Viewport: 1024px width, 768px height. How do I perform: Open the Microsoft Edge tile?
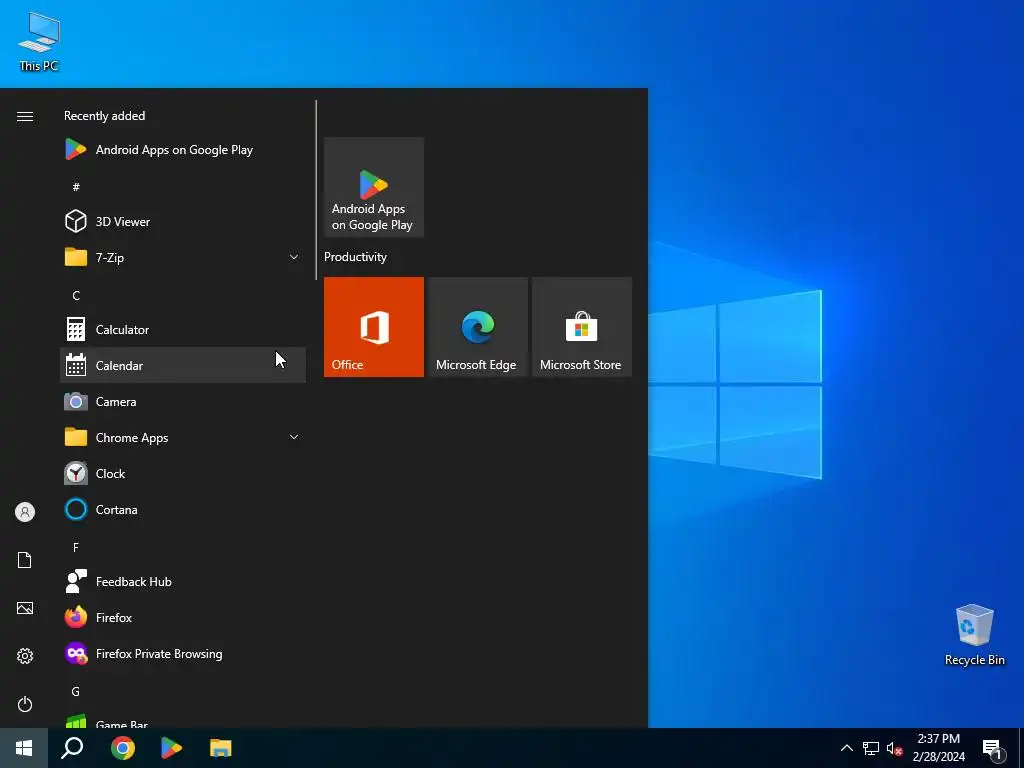477,327
